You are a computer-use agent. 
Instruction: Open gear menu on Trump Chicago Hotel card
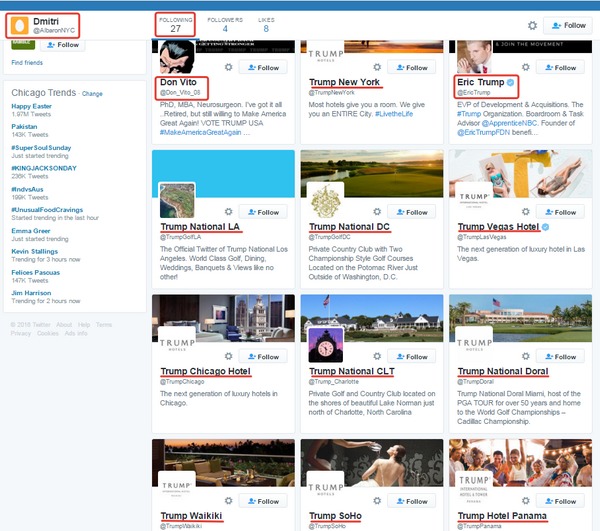228,357
